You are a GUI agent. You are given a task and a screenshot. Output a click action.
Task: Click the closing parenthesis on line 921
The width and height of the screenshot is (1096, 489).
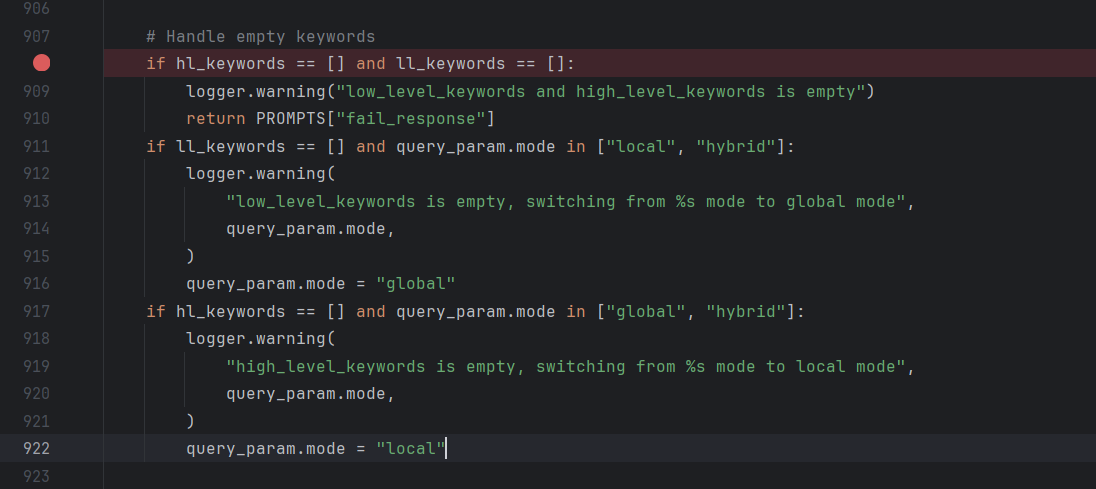(191, 421)
